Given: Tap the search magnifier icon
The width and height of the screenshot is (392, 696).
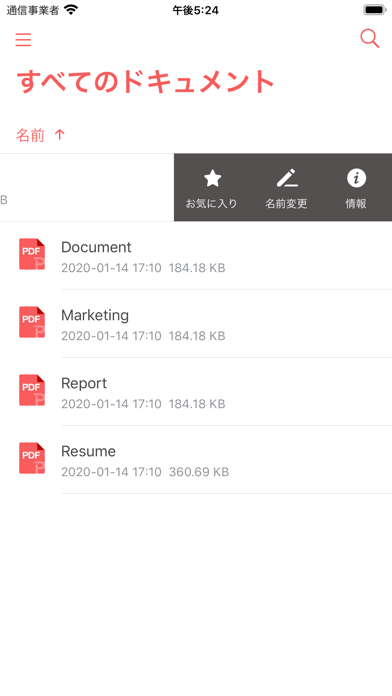Looking at the screenshot, I should [x=369, y=38].
